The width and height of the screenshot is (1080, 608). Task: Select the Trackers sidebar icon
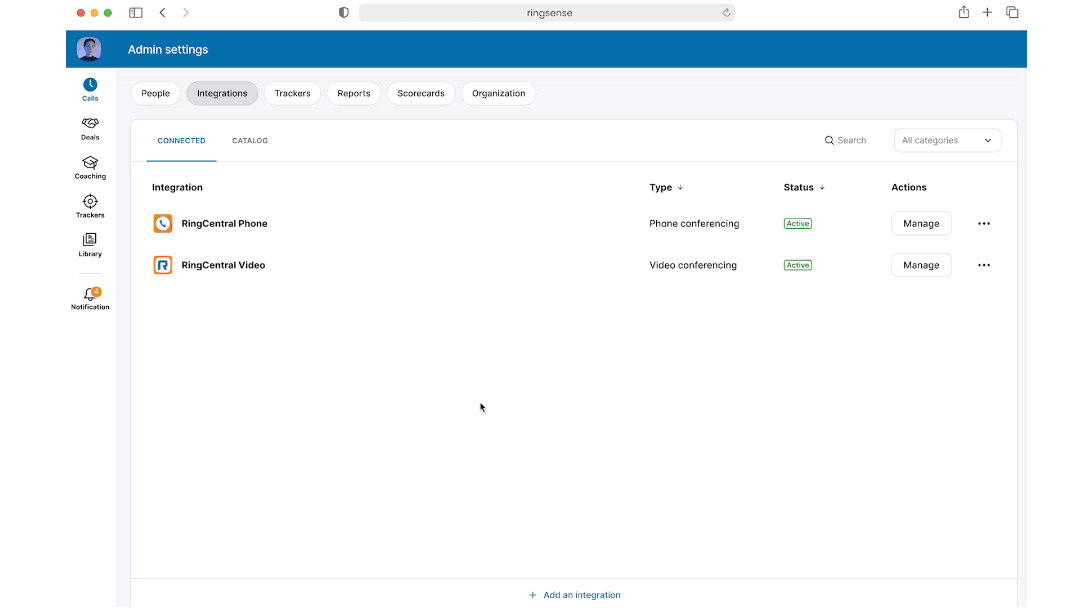[90, 202]
